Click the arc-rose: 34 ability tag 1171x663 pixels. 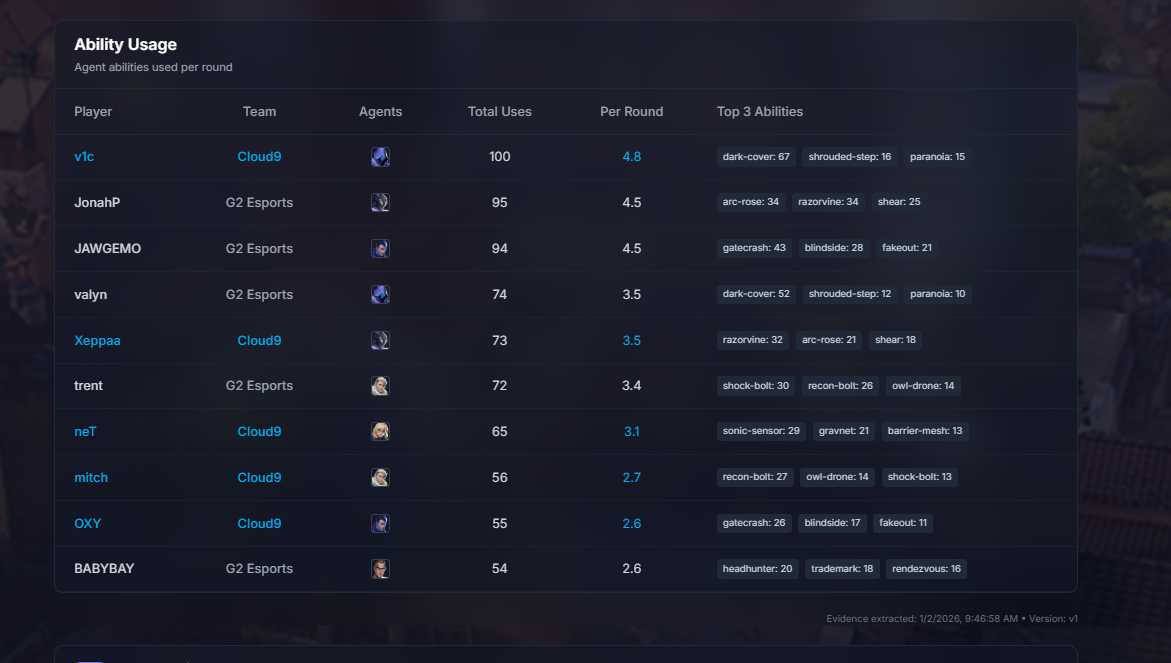[751, 202]
